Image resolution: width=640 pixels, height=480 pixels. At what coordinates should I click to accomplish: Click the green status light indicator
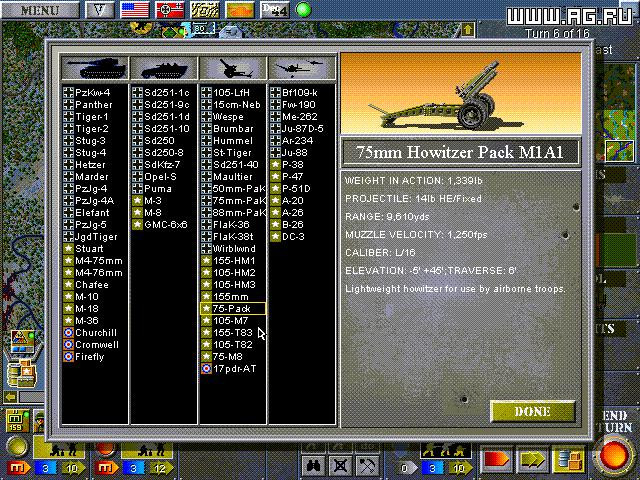click(303, 10)
